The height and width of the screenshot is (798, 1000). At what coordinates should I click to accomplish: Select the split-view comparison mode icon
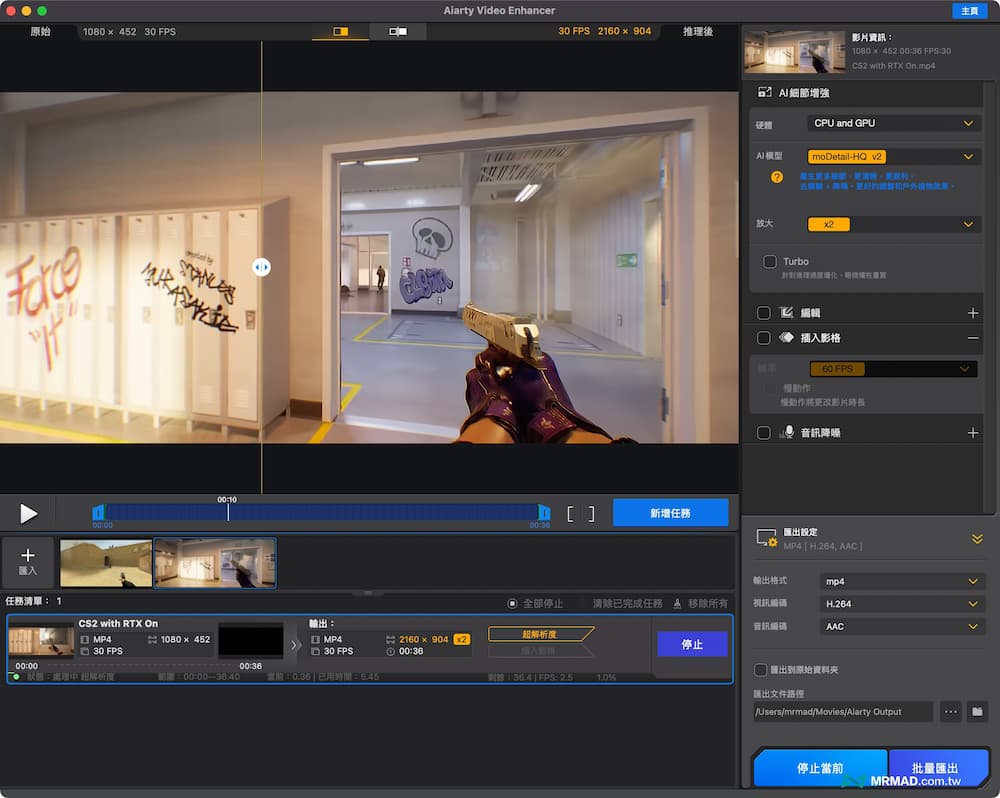coord(340,32)
